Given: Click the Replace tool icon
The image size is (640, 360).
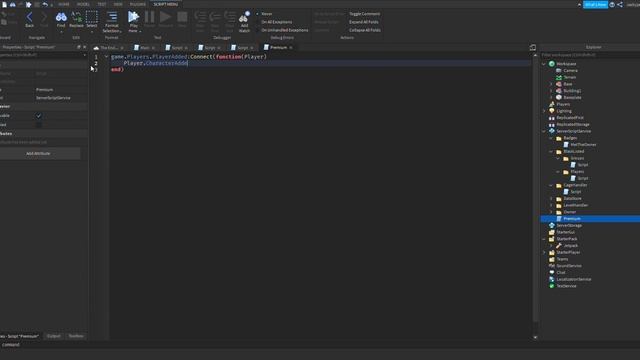Looking at the screenshot, I should 76,17.
